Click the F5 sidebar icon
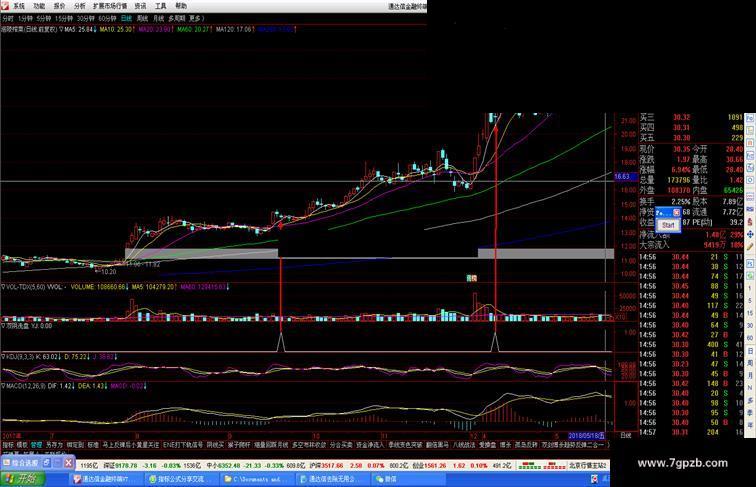 (750, 262)
